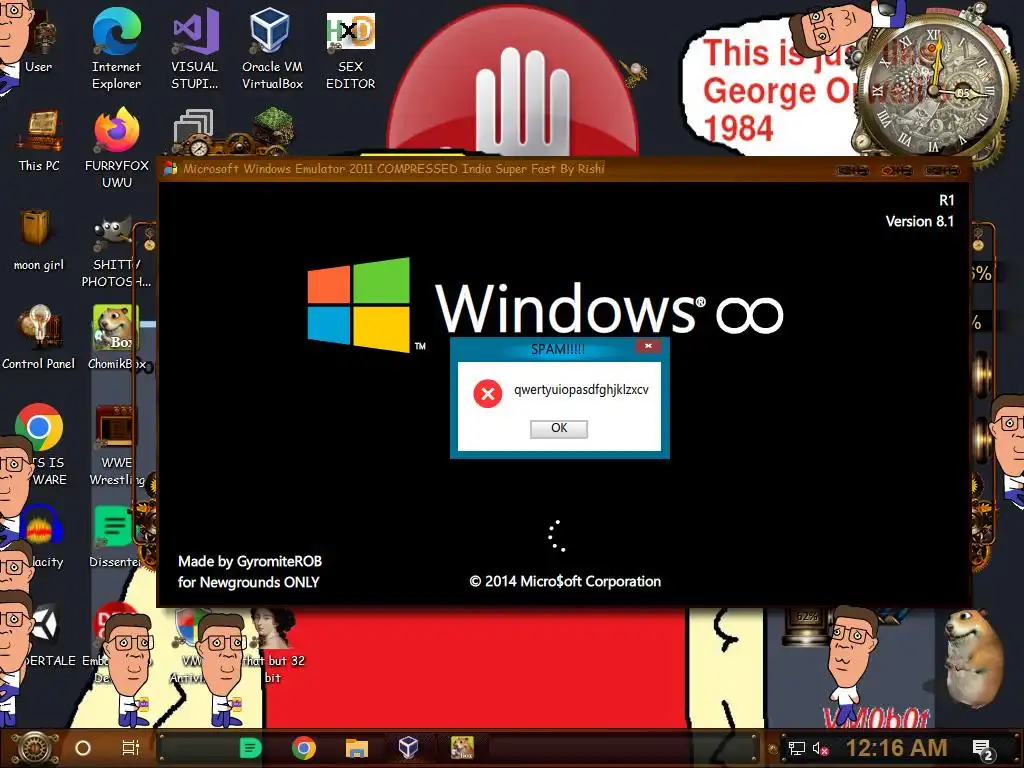The image size is (1024, 768).
Task: Click the 'Version 8.1' text
Action: pos(920,221)
